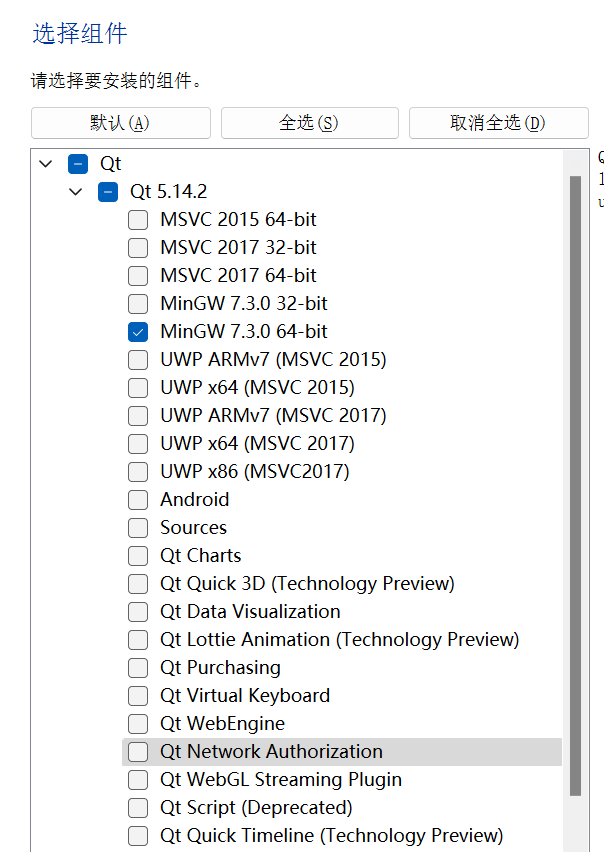
Task: Check UWP x64 (MSVC 2015) checkbox
Action: click(138, 388)
